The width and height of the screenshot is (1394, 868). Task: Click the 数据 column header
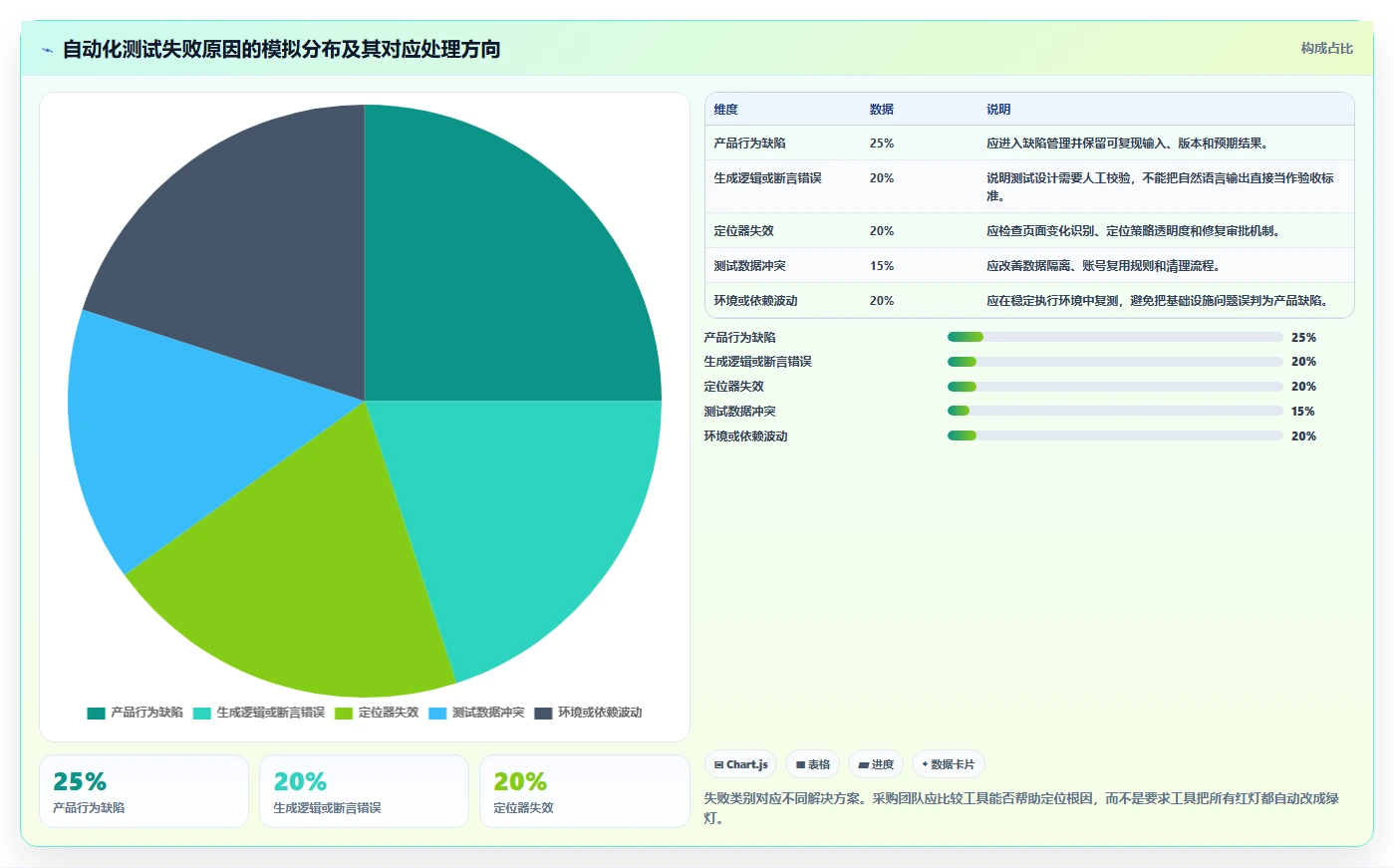tap(882, 110)
